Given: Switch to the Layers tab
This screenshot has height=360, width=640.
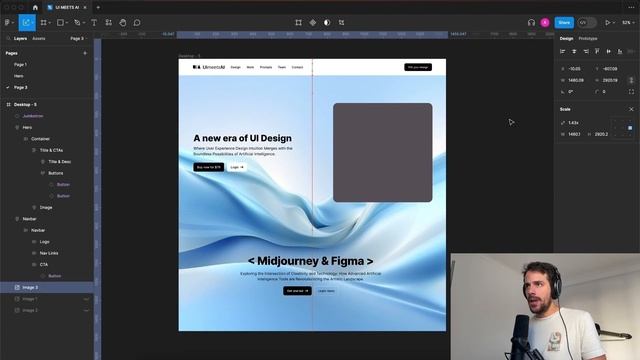Looking at the screenshot, I should [20, 38].
